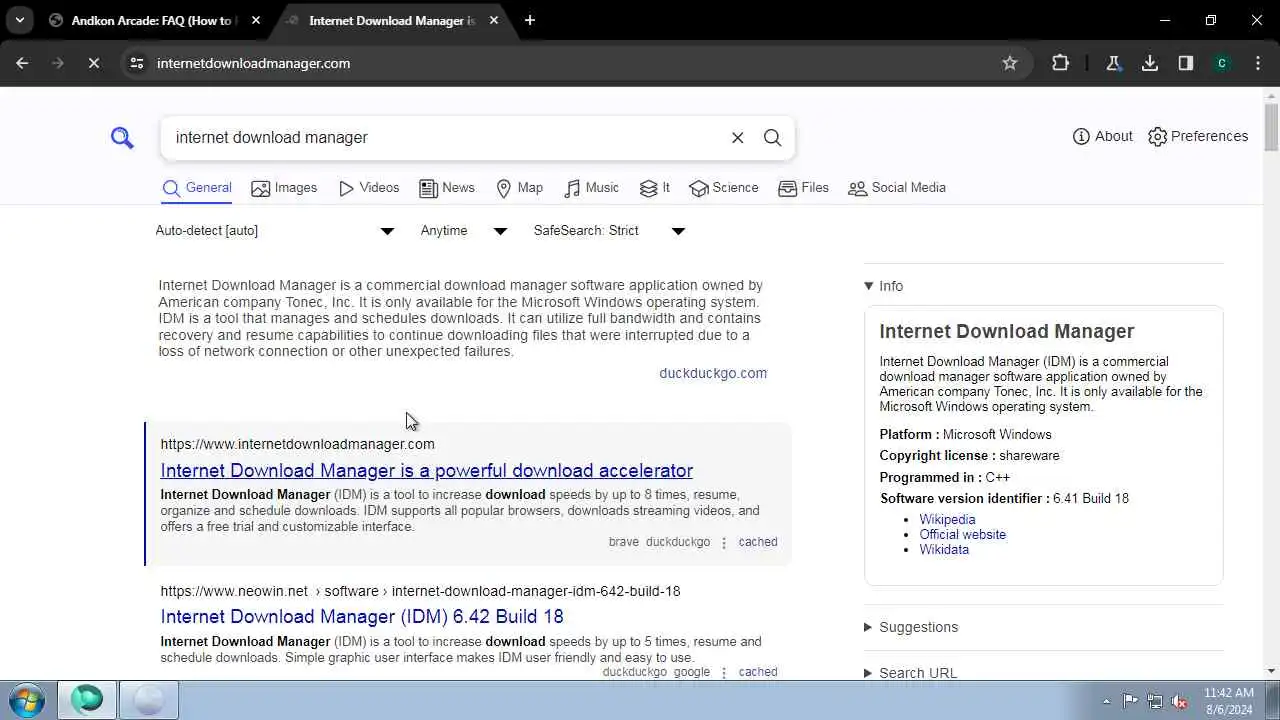The width and height of the screenshot is (1280, 720).
Task: Open the Official website link
Action: (963, 534)
